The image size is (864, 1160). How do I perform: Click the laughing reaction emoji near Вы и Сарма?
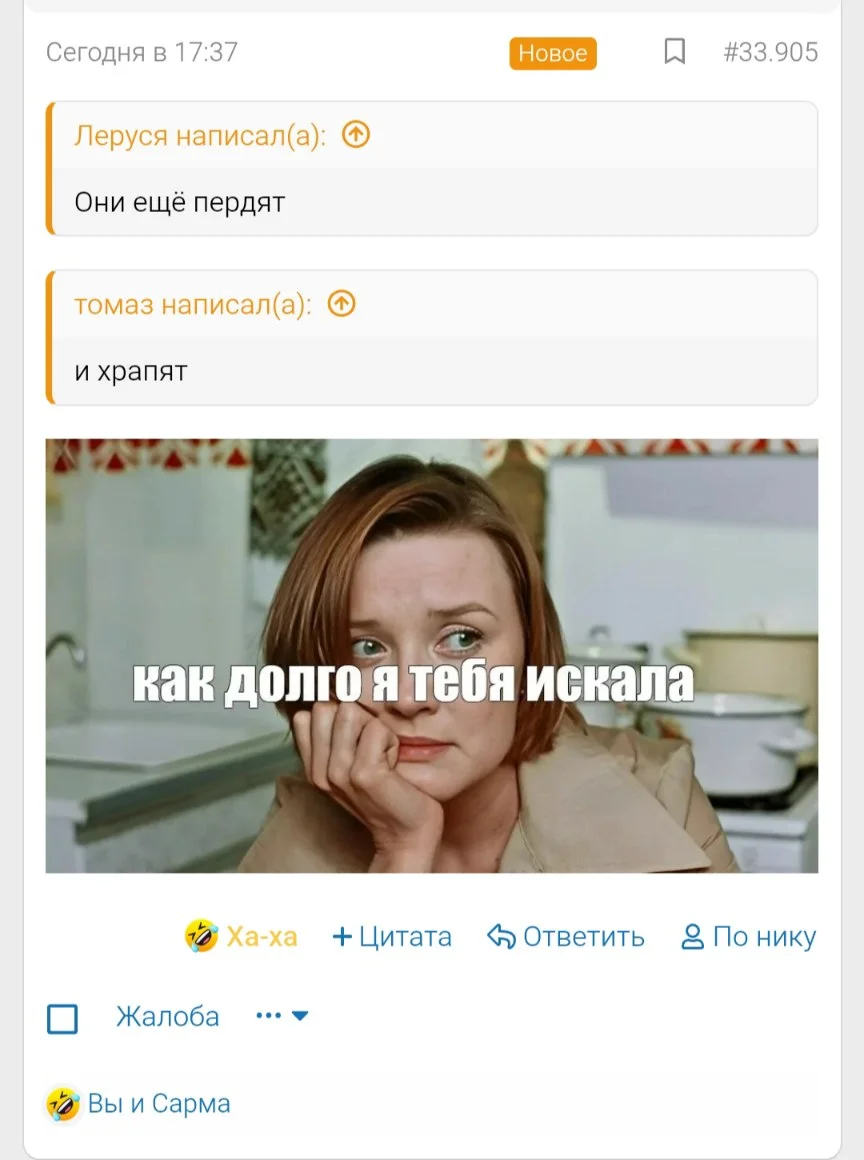(63, 1104)
